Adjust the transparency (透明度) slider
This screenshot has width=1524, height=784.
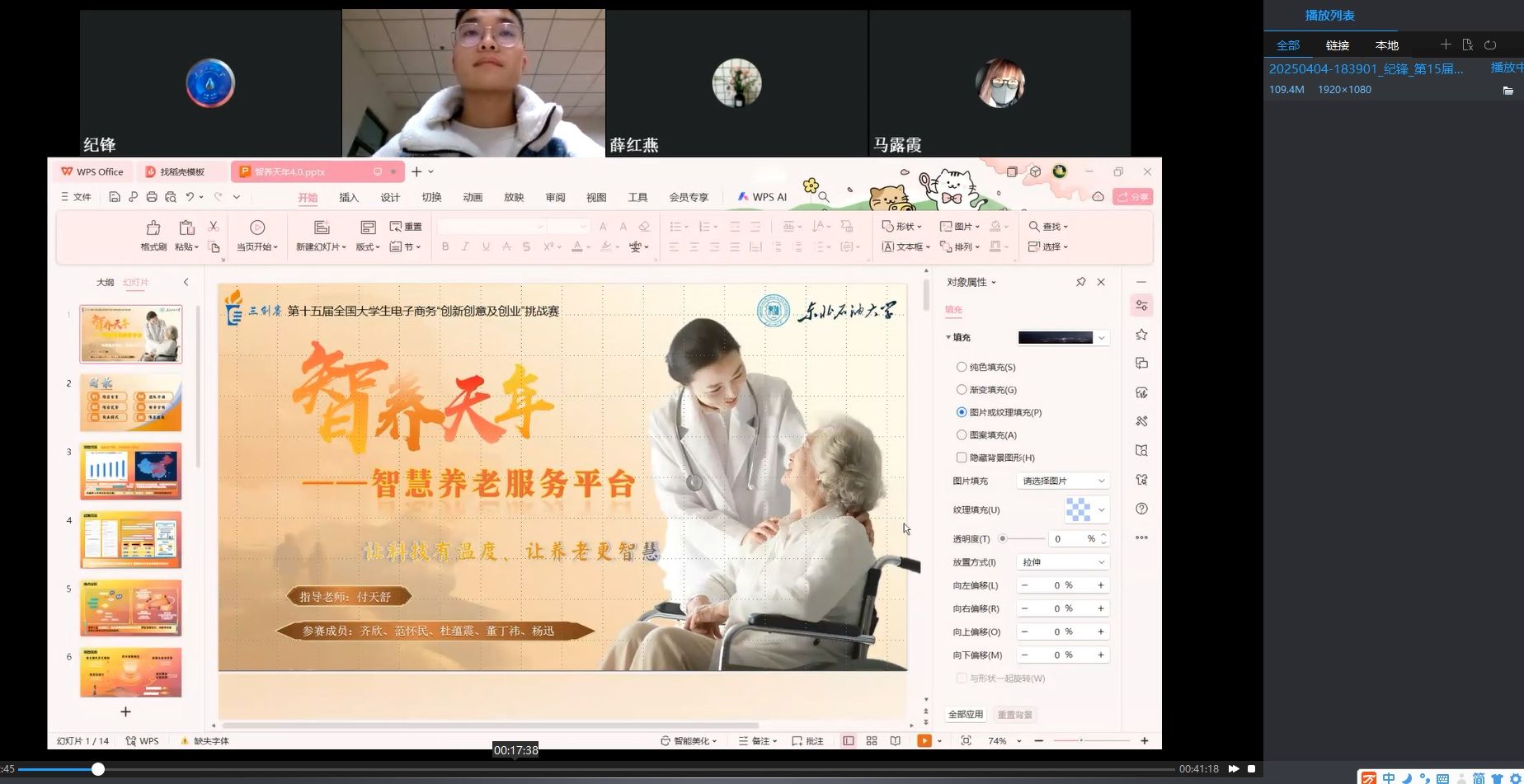[1021, 538]
